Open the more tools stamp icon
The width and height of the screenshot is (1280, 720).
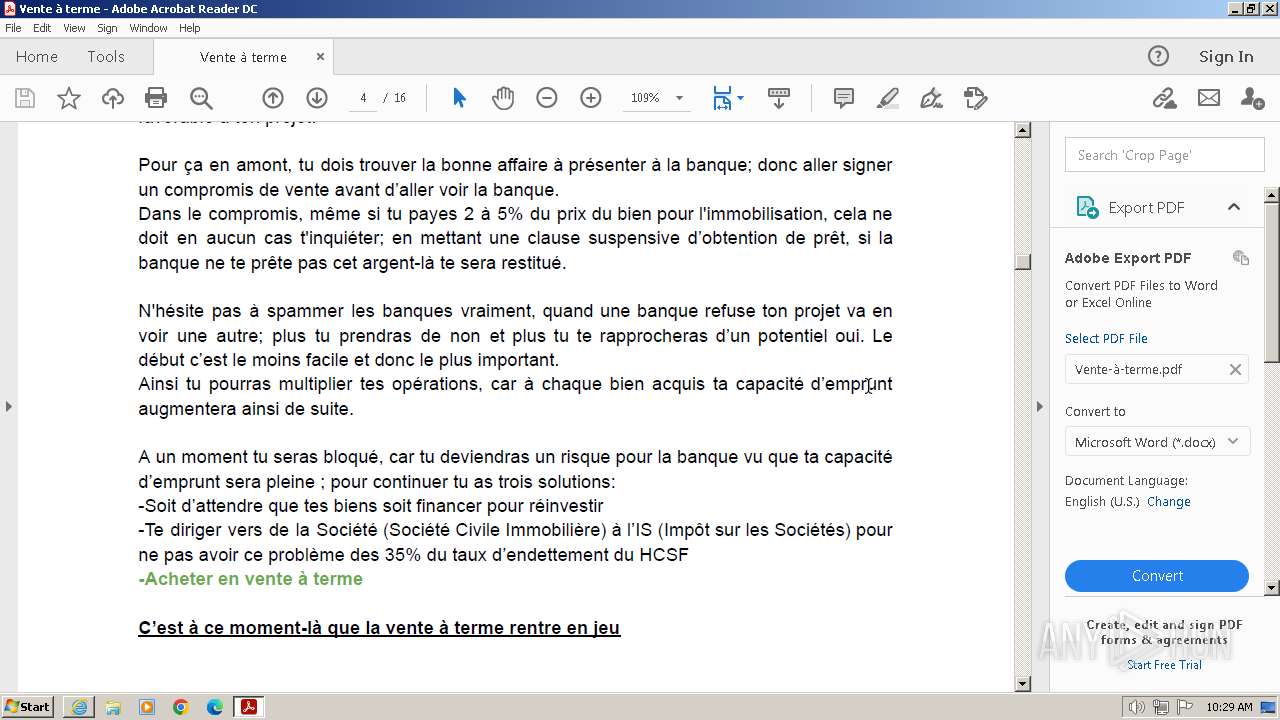click(x=975, y=98)
